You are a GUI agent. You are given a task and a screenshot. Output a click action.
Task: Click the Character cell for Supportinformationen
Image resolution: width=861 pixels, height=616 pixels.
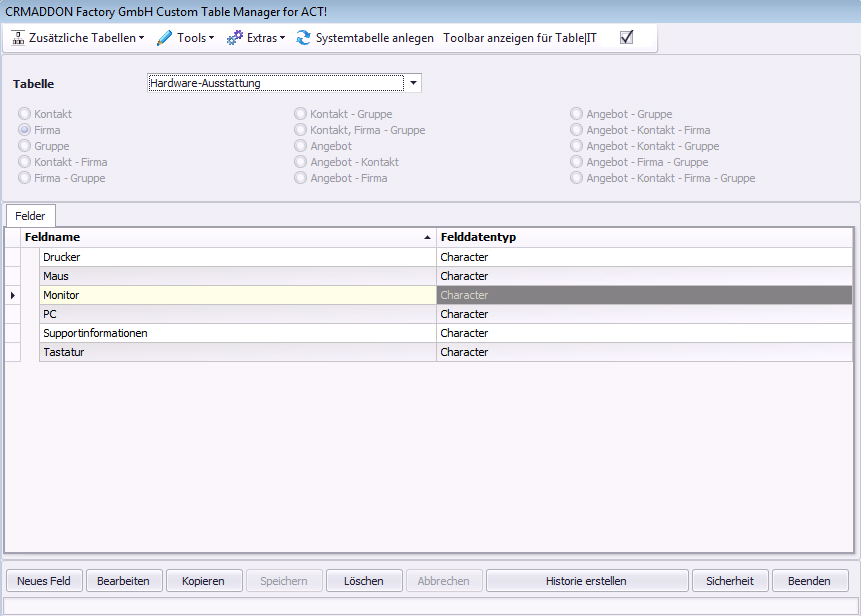pos(645,333)
